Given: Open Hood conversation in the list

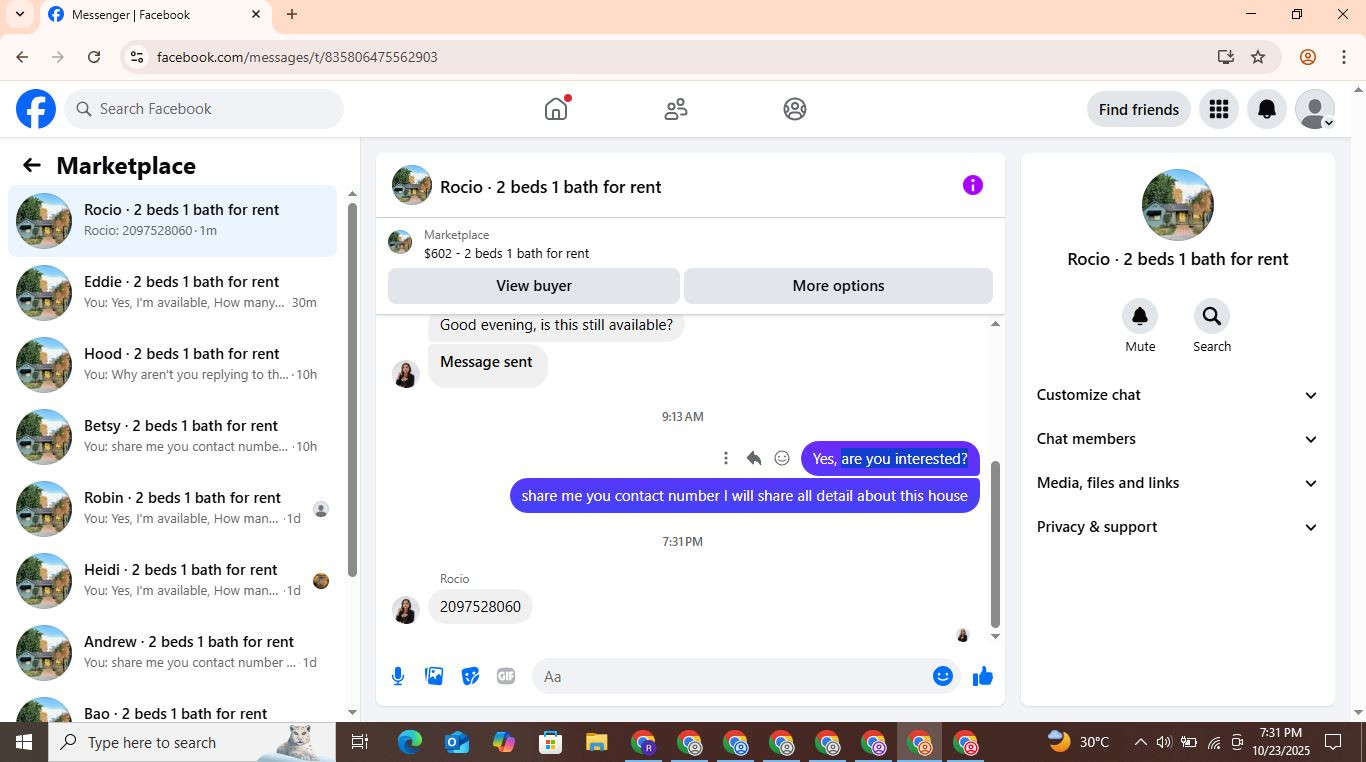Looking at the screenshot, I should coord(172,364).
